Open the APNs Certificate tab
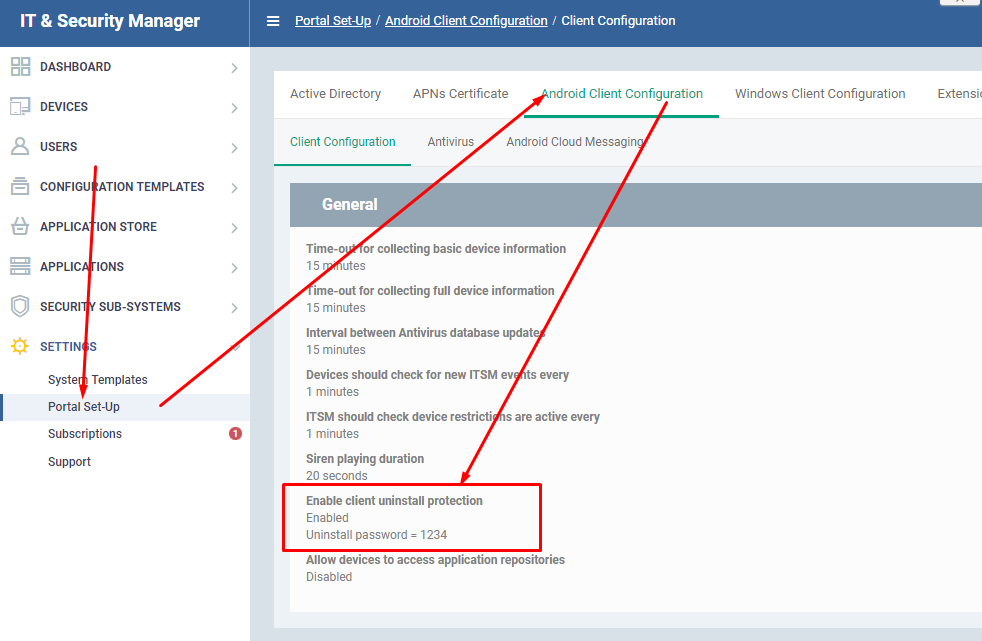 (460, 94)
